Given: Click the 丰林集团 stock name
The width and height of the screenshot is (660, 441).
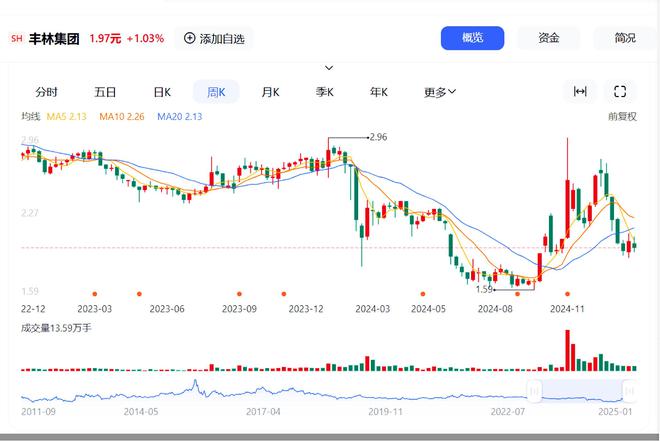Looking at the screenshot, I should pyautogui.click(x=54, y=39).
